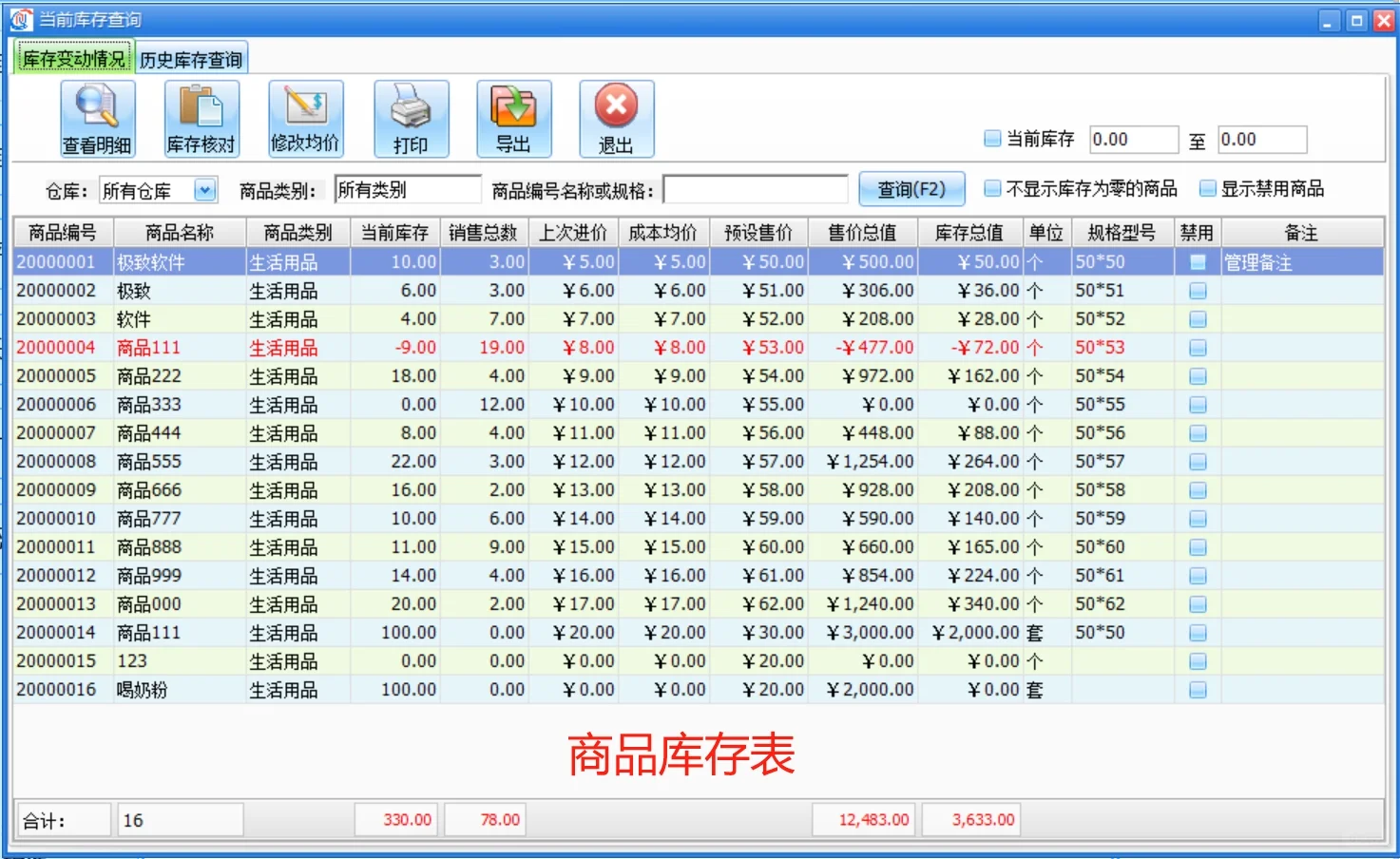Expand the 所有类别 category selector

point(408,189)
